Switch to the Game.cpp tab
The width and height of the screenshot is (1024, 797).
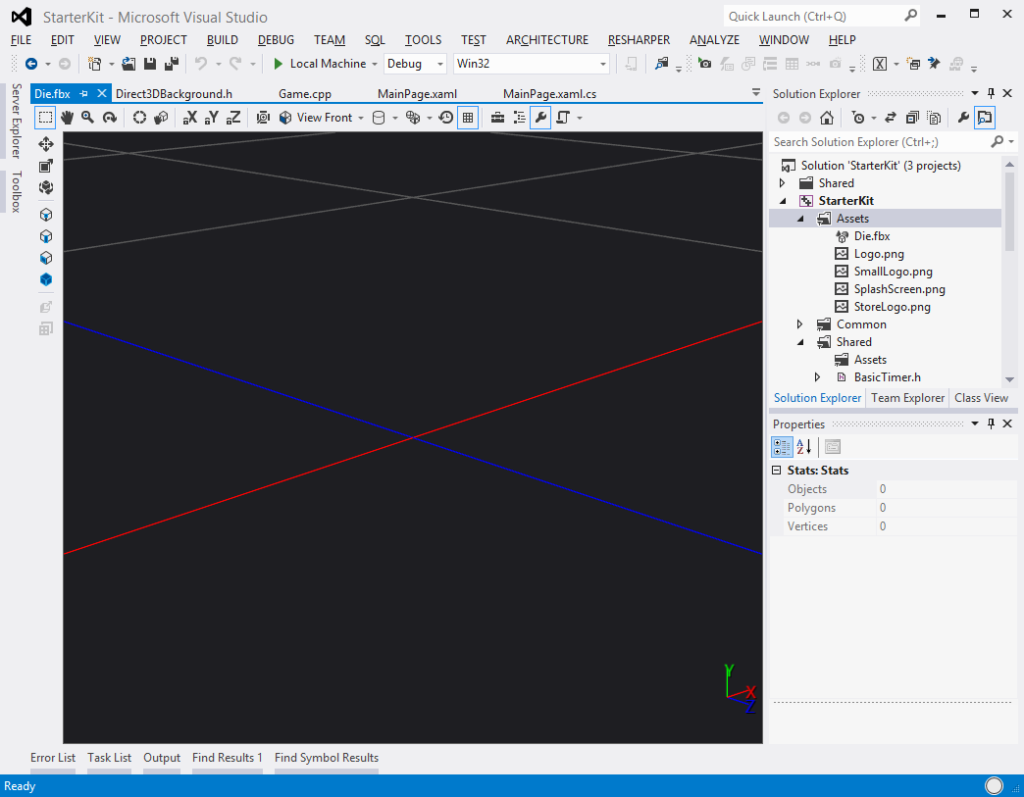(303, 93)
